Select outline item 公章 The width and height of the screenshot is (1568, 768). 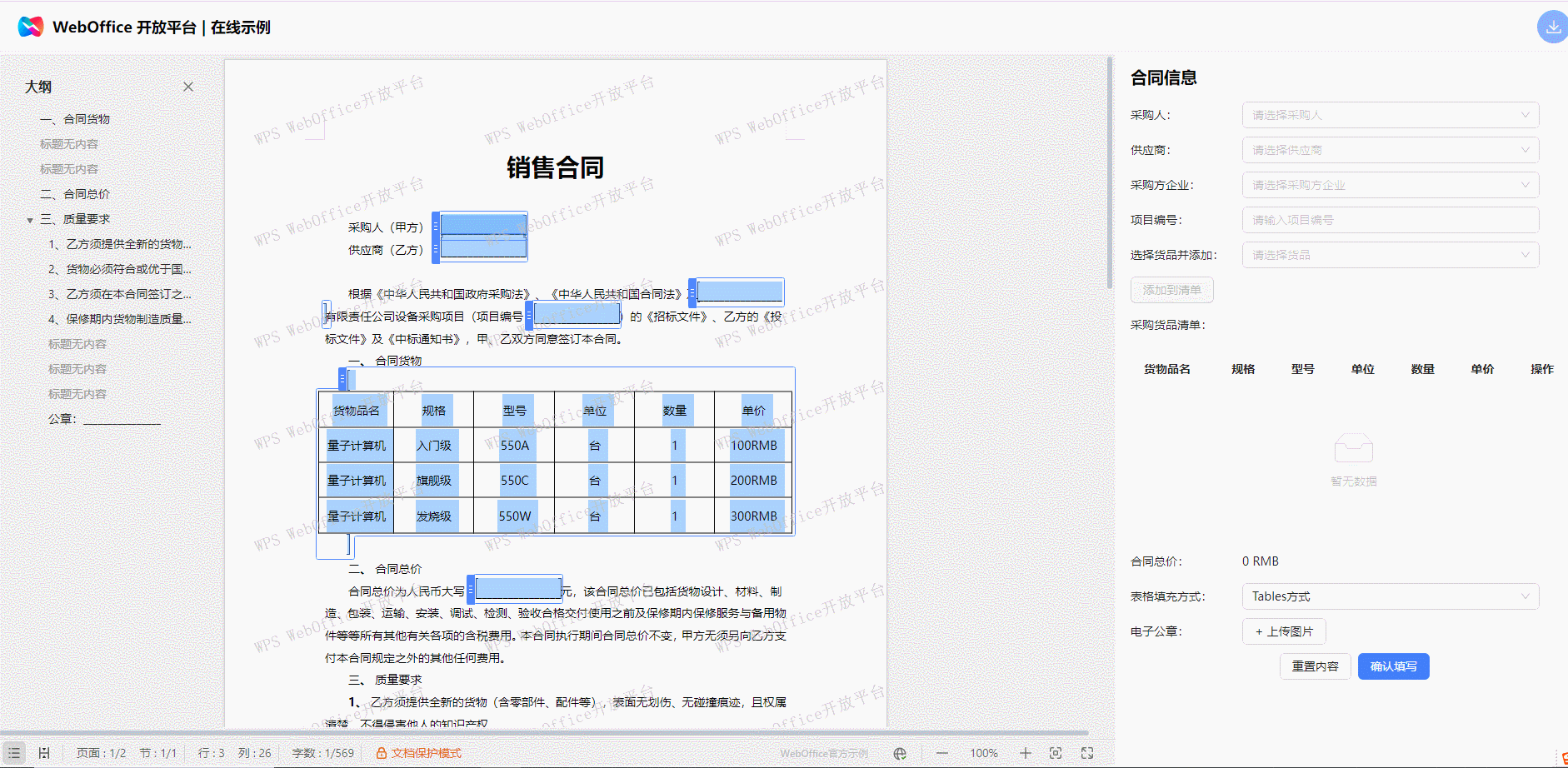tap(104, 419)
